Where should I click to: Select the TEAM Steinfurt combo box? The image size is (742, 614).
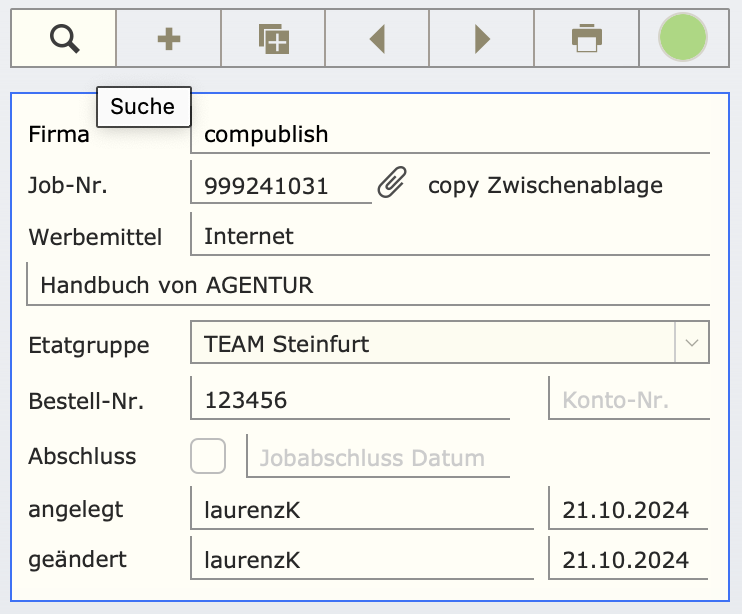point(450,342)
